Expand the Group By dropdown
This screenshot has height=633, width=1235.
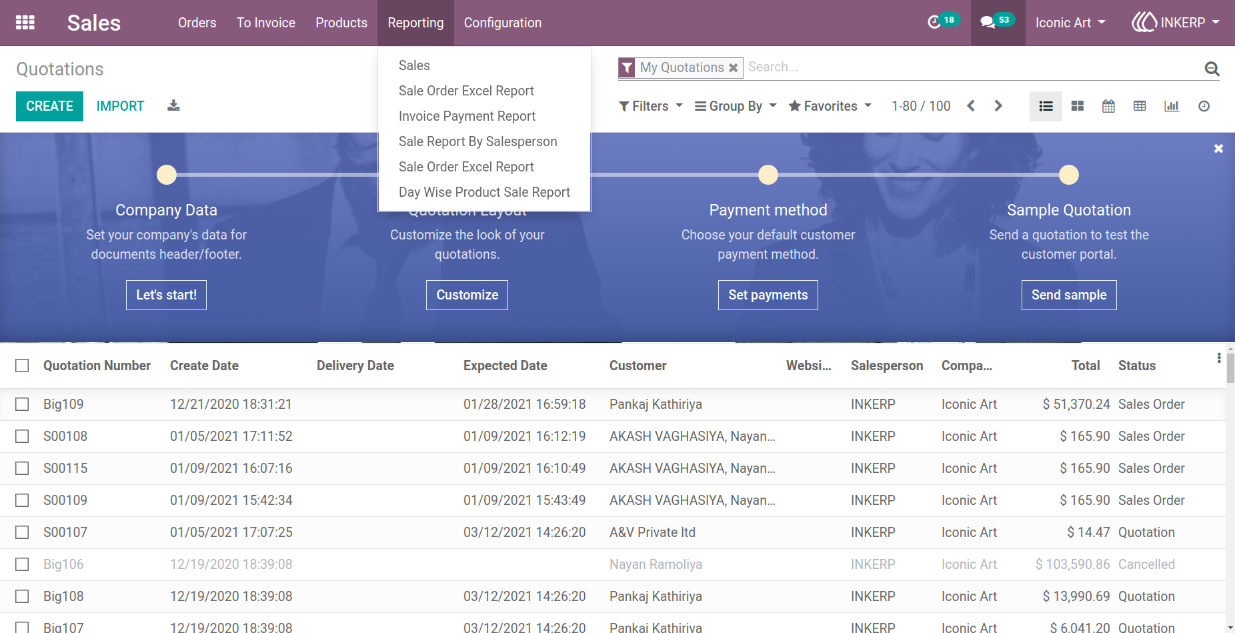(735, 106)
